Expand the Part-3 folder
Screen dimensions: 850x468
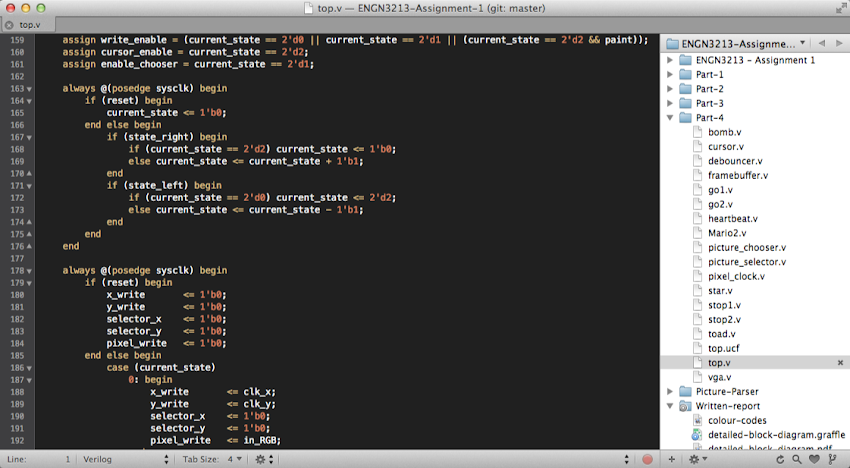pyautogui.click(x=670, y=103)
